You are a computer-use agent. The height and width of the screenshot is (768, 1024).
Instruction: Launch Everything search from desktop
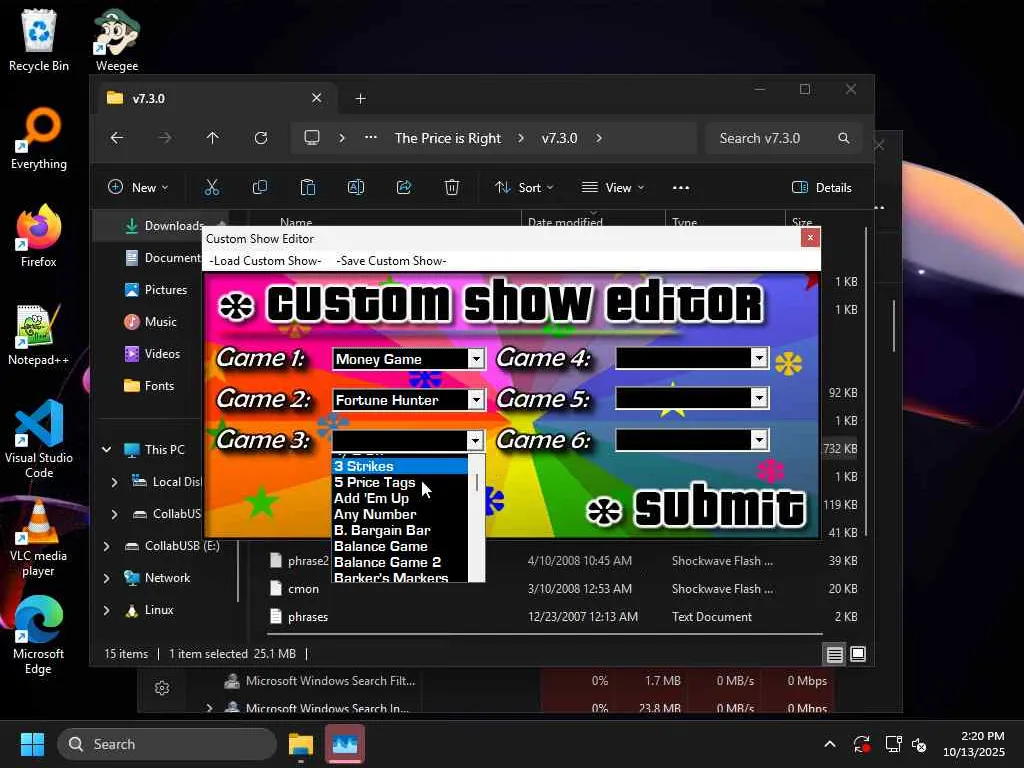[x=39, y=138]
